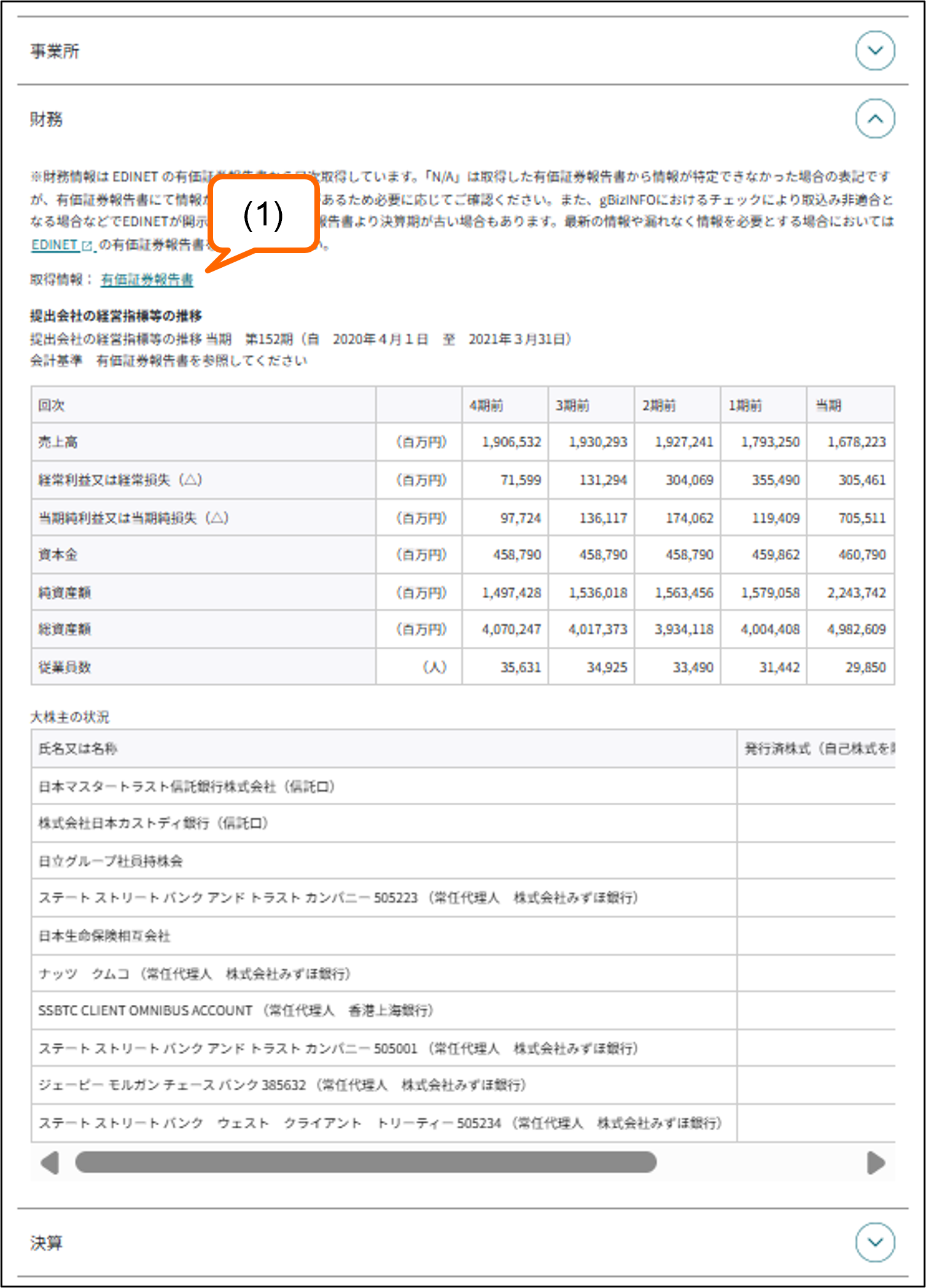The height and width of the screenshot is (1288, 926).
Task: Click the capital value 460,790
Action: pos(862,555)
